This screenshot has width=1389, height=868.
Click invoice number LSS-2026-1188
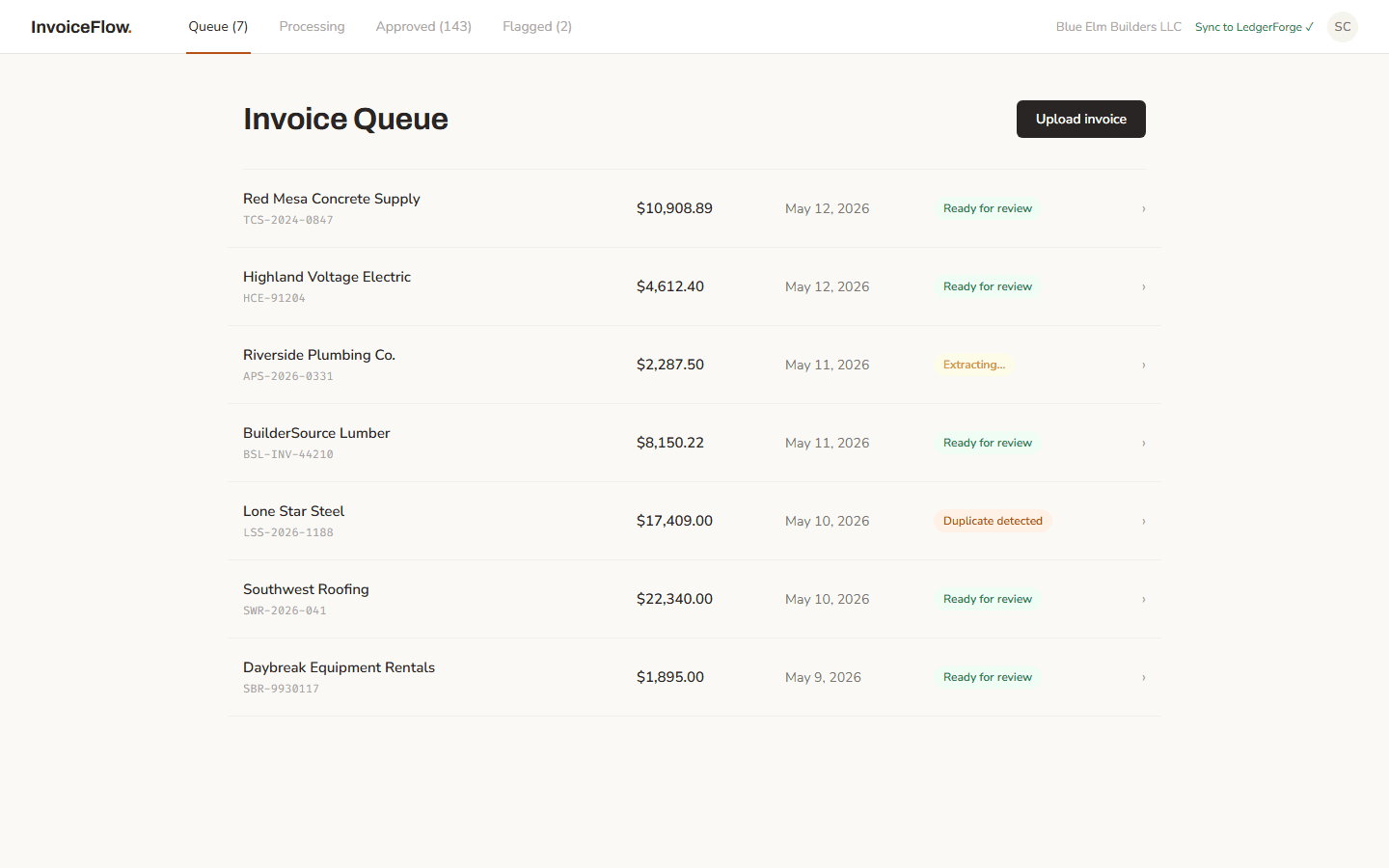coord(288,532)
